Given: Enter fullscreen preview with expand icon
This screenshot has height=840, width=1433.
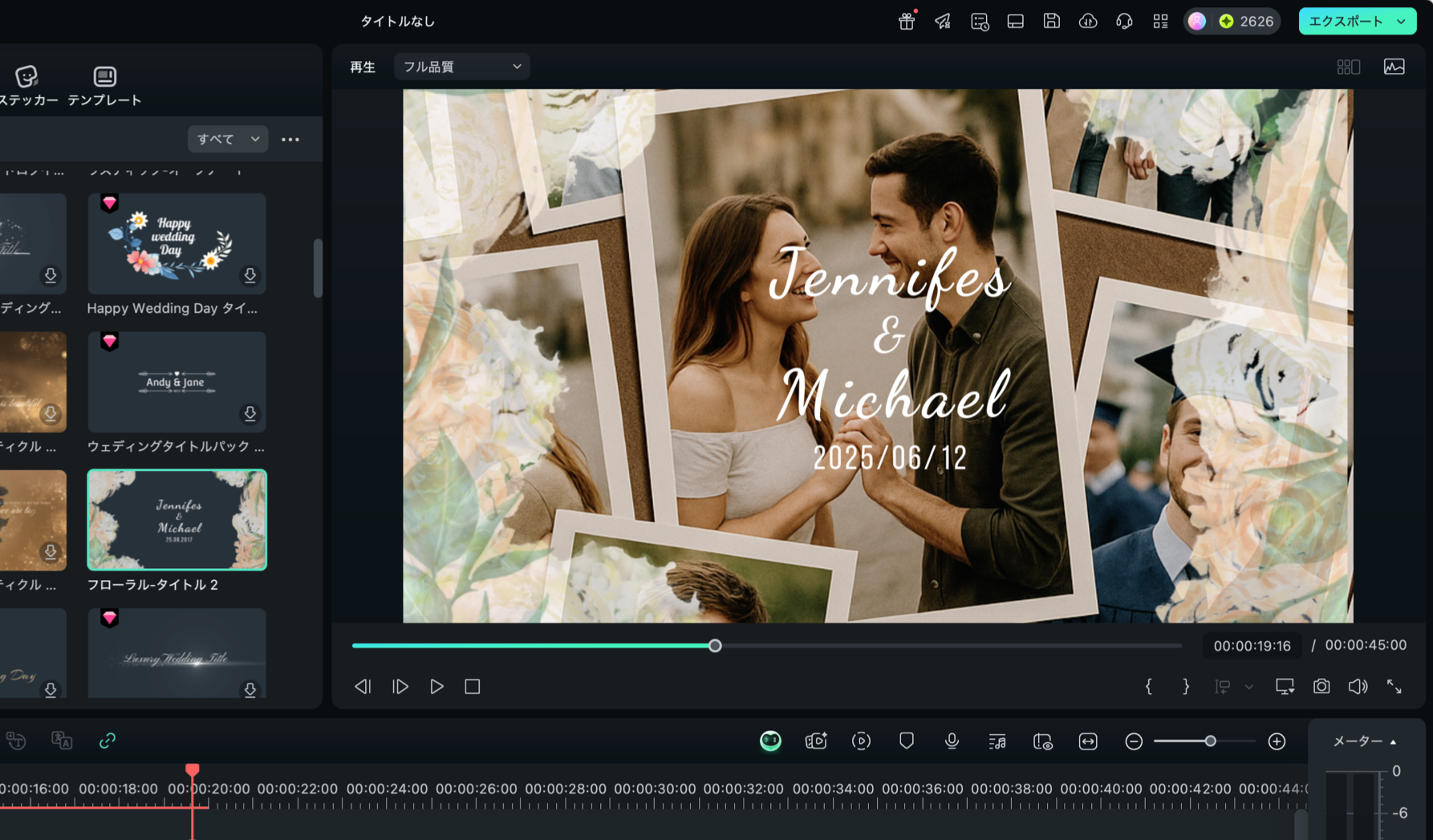Looking at the screenshot, I should (1394, 687).
